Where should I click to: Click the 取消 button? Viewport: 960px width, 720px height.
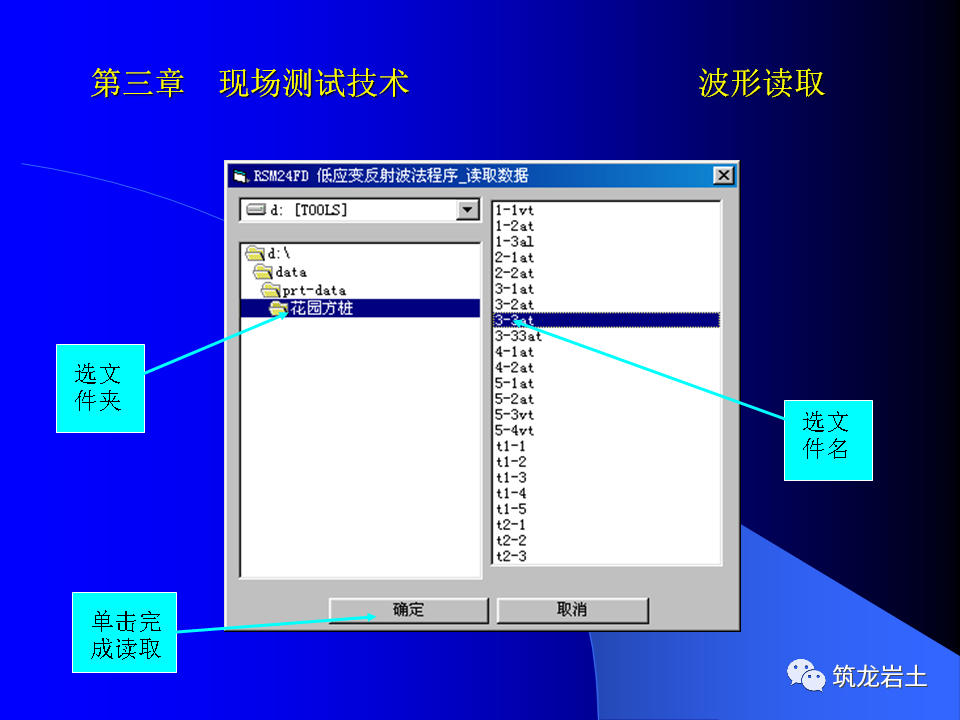[x=572, y=610]
